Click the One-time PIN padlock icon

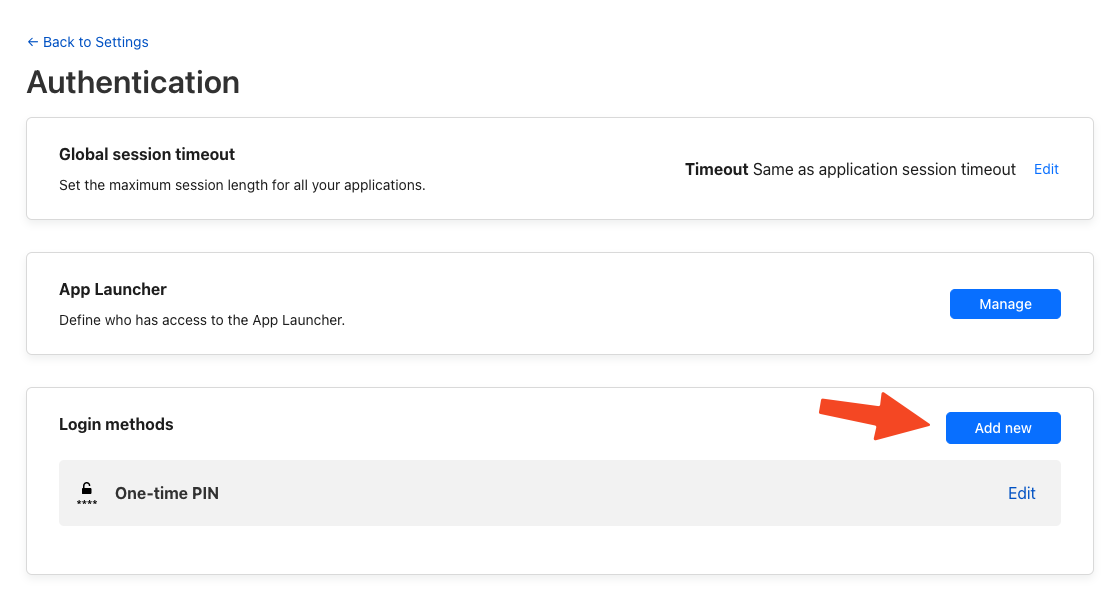coord(87,488)
